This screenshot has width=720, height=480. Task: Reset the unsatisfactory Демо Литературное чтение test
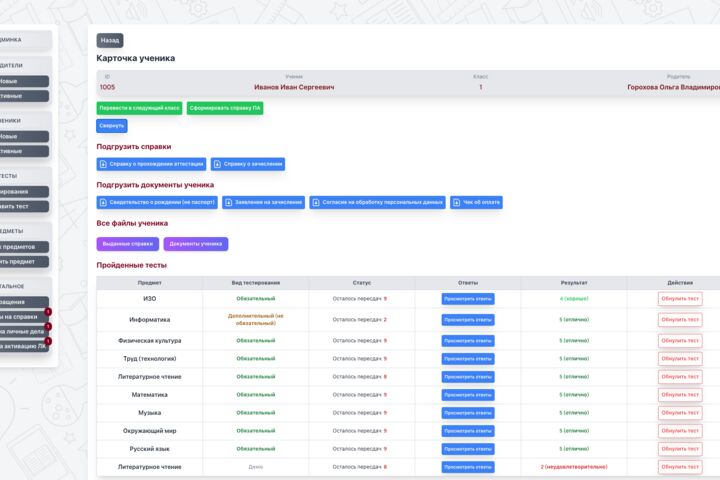[680, 467]
